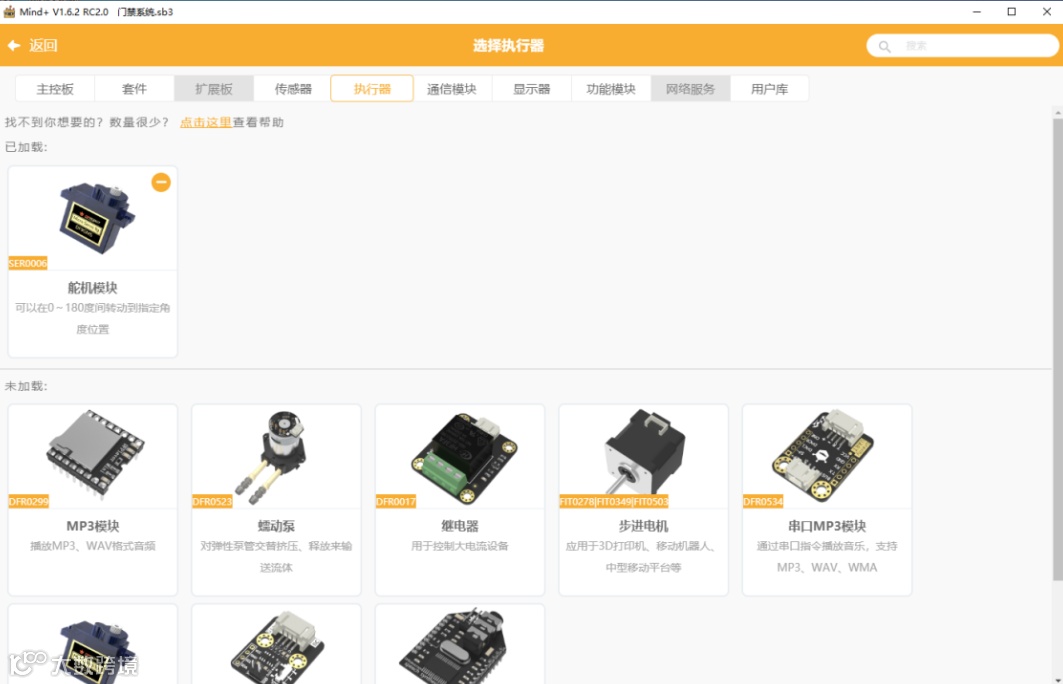Maximize the Mind+ window
This screenshot has height=684, width=1063.
tap(1011, 12)
